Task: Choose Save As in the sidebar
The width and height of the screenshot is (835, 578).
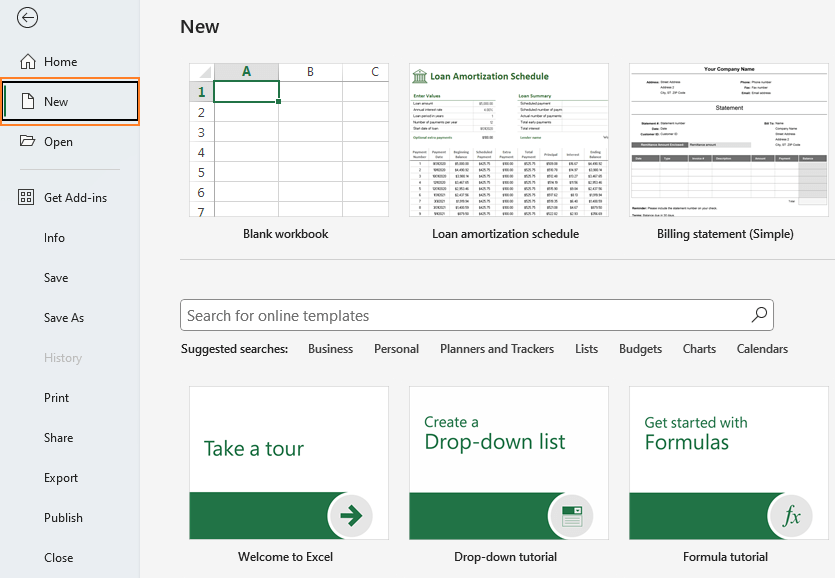Action: pyautogui.click(x=70, y=318)
